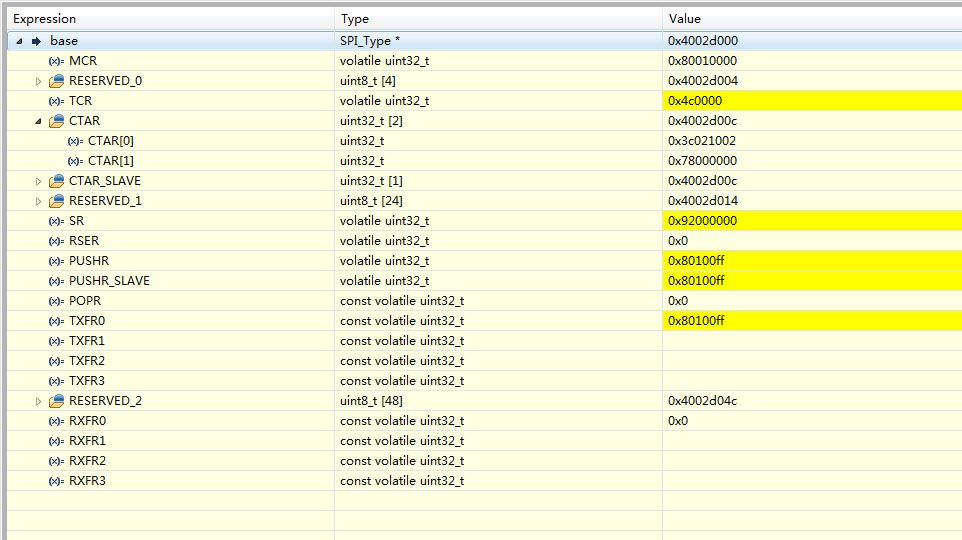The image size is (962, 540).
Task: Click the CTAR[1] variable icon
Action: [75, 161]
